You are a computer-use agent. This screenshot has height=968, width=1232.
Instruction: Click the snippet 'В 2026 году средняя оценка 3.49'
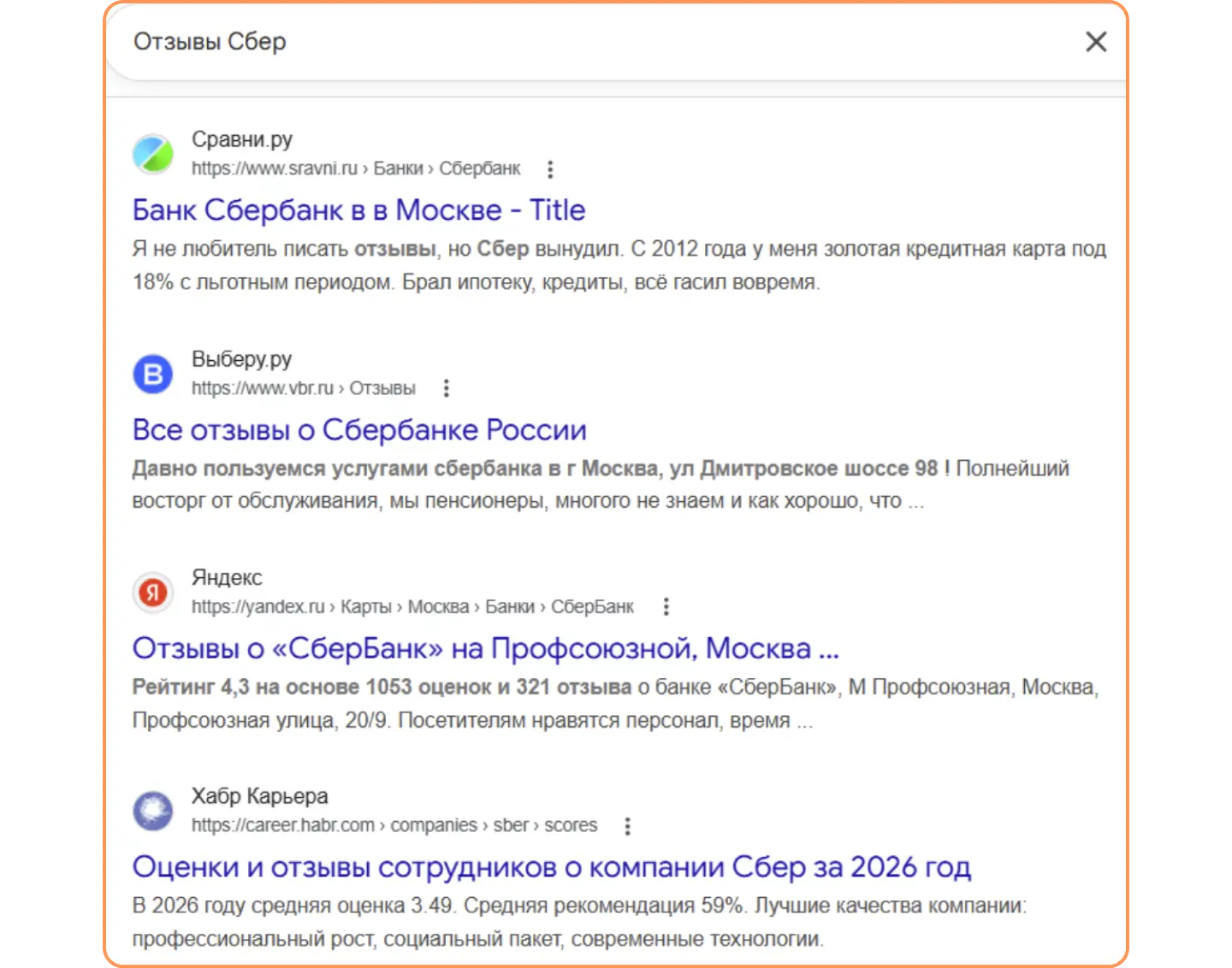[x=579, y=923]
